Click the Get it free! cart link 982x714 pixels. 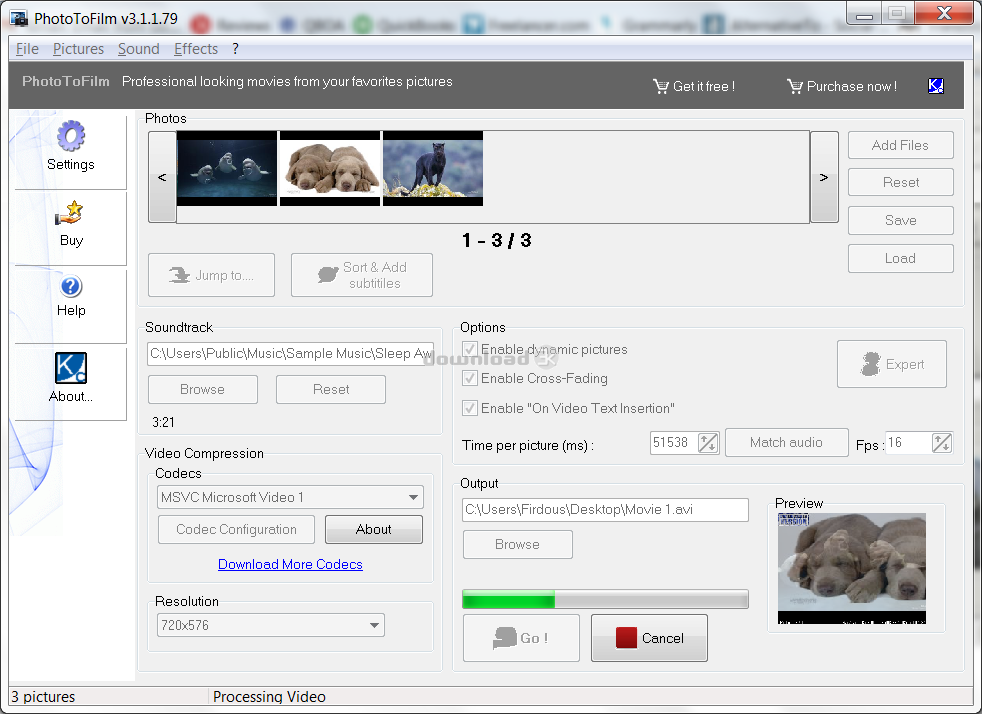coord(693,86)
